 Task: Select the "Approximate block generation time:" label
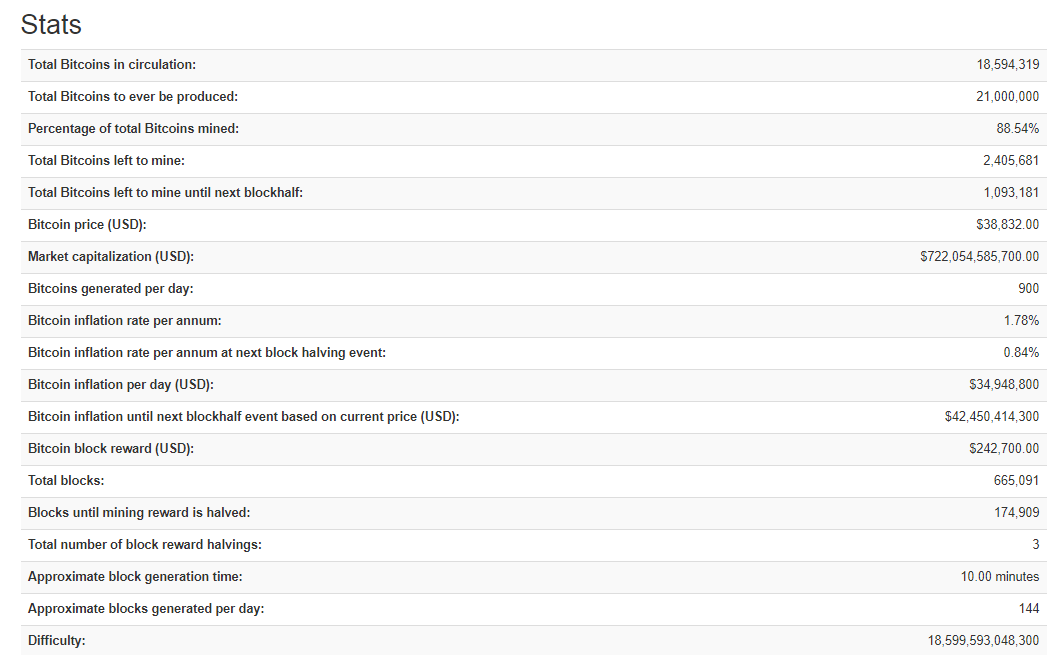pyautogui.click(x=135, y=577)
